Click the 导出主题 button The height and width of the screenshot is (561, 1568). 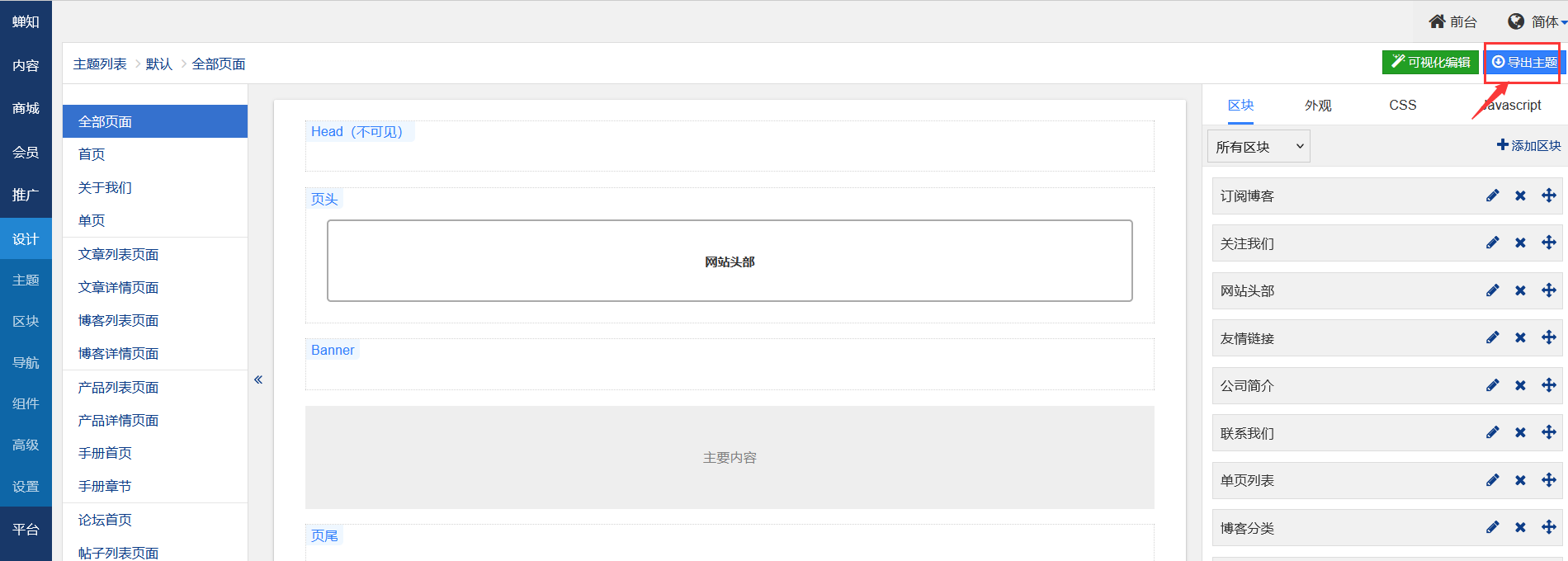point(1524,63)
